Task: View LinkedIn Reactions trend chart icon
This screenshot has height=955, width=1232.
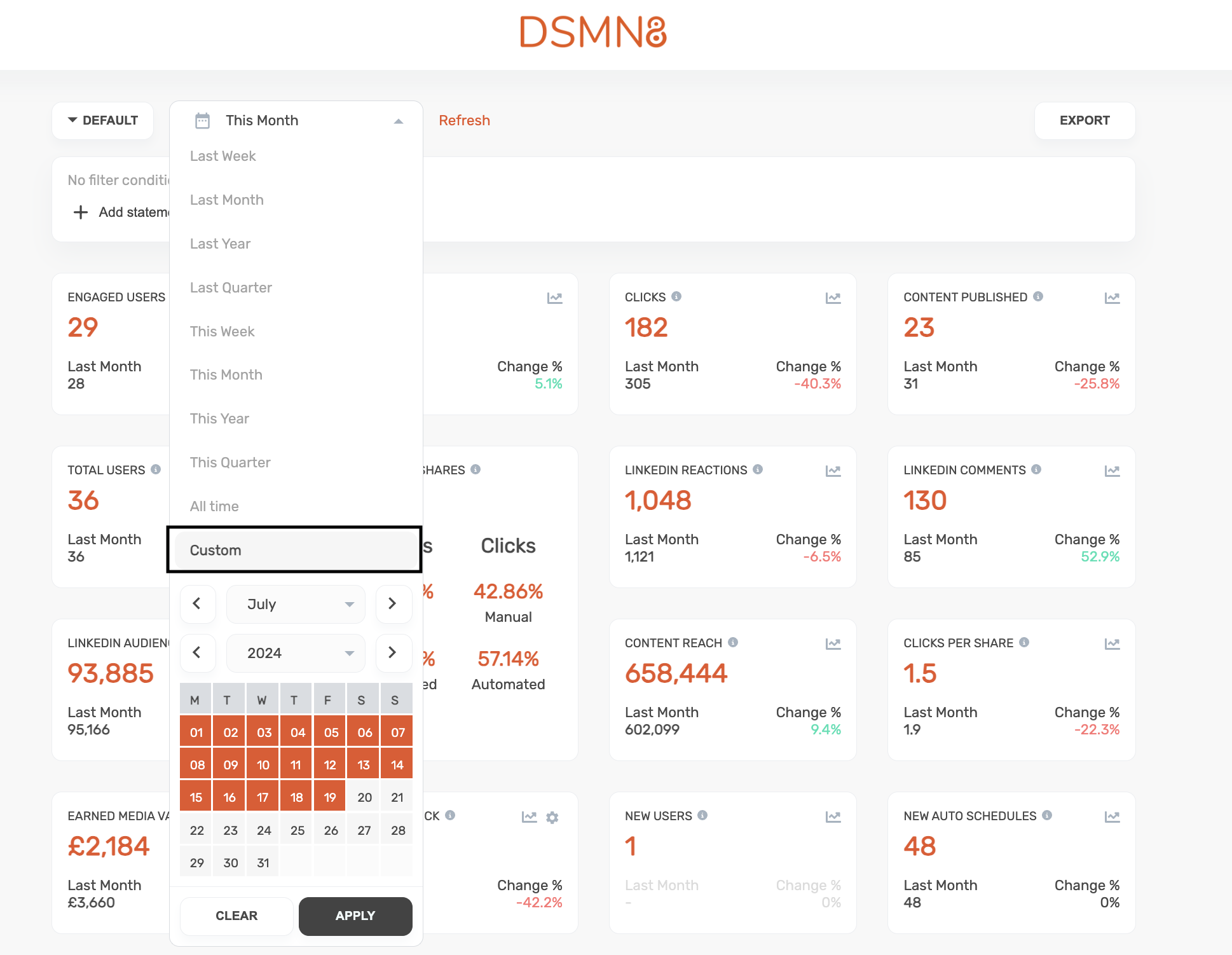Action: [833, 471]
